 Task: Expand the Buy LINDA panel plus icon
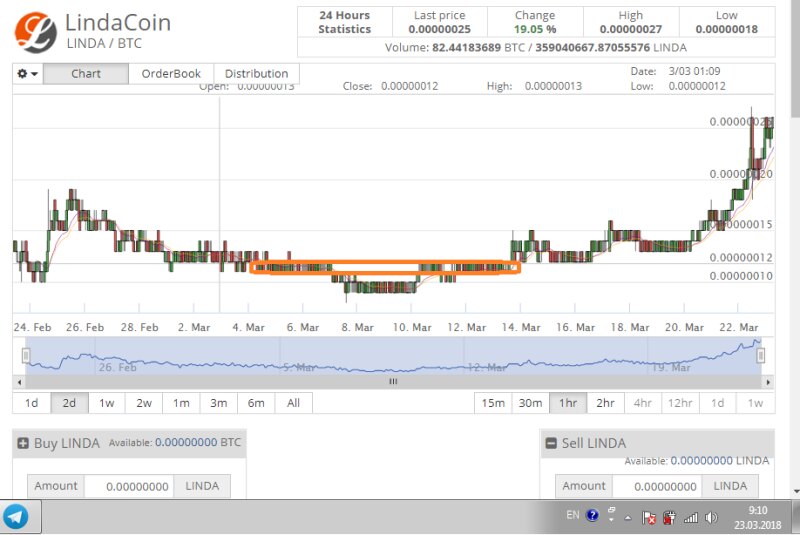[x=23, y=443]
